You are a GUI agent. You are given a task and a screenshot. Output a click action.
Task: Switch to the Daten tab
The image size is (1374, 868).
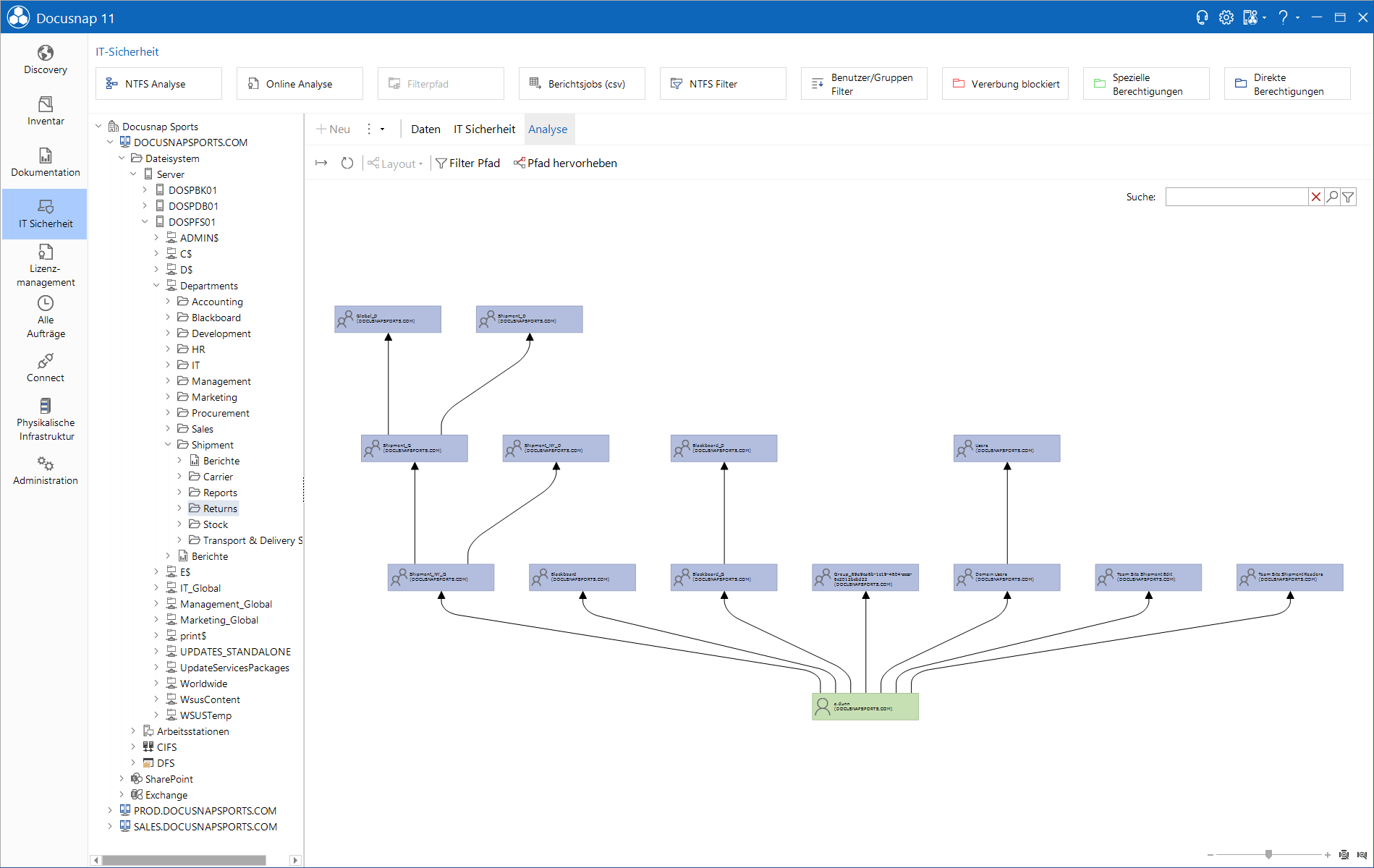(425, 129)
